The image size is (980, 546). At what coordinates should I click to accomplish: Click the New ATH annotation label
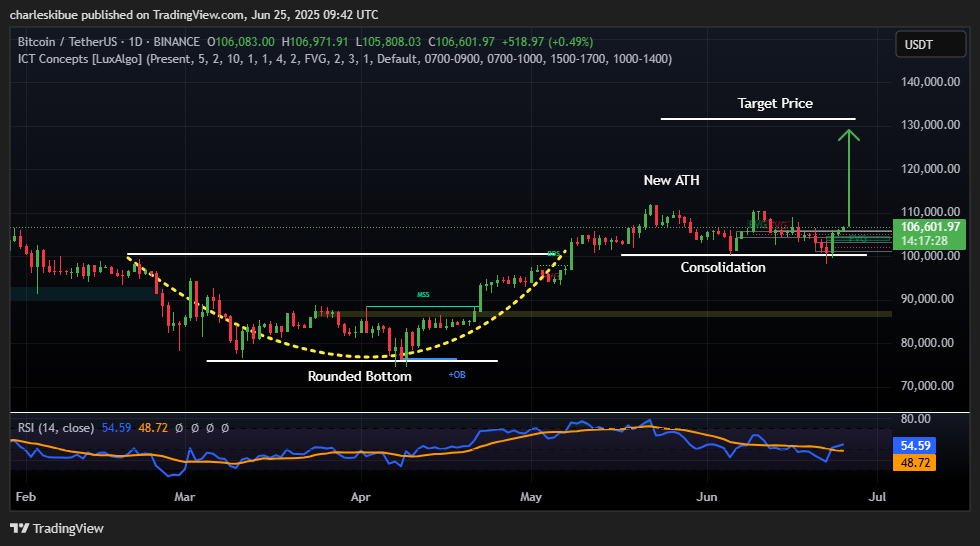tap(671, 180)
